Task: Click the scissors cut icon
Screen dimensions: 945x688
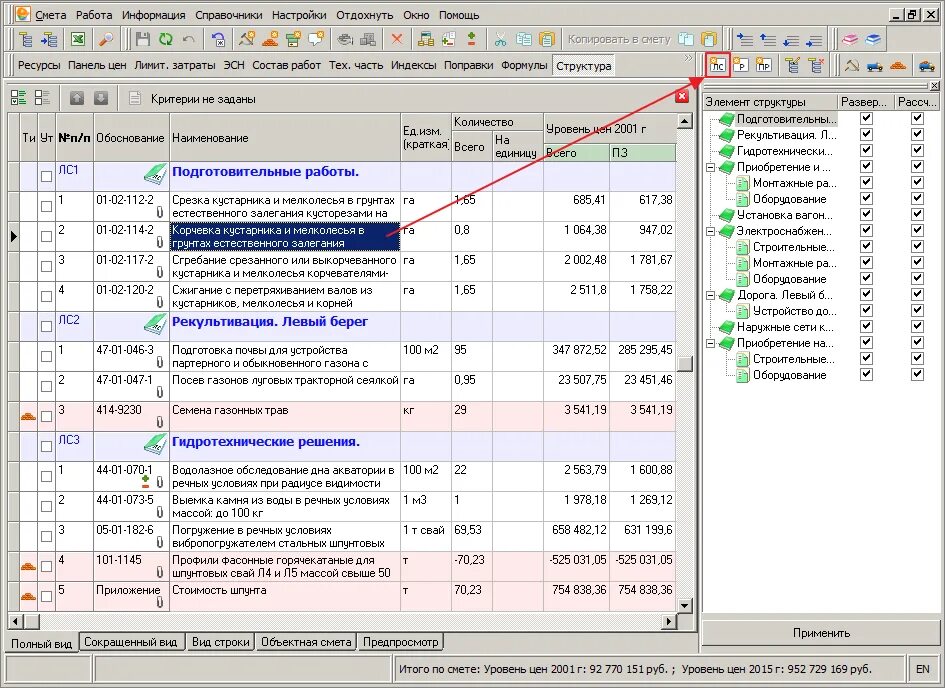Action: coord(500,40)
